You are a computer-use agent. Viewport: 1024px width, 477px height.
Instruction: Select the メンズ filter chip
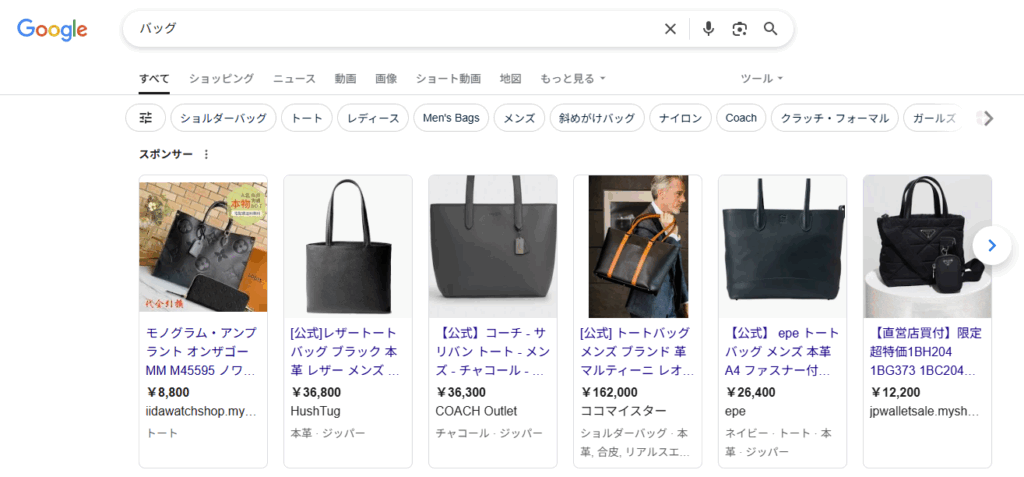pos(519,118)
